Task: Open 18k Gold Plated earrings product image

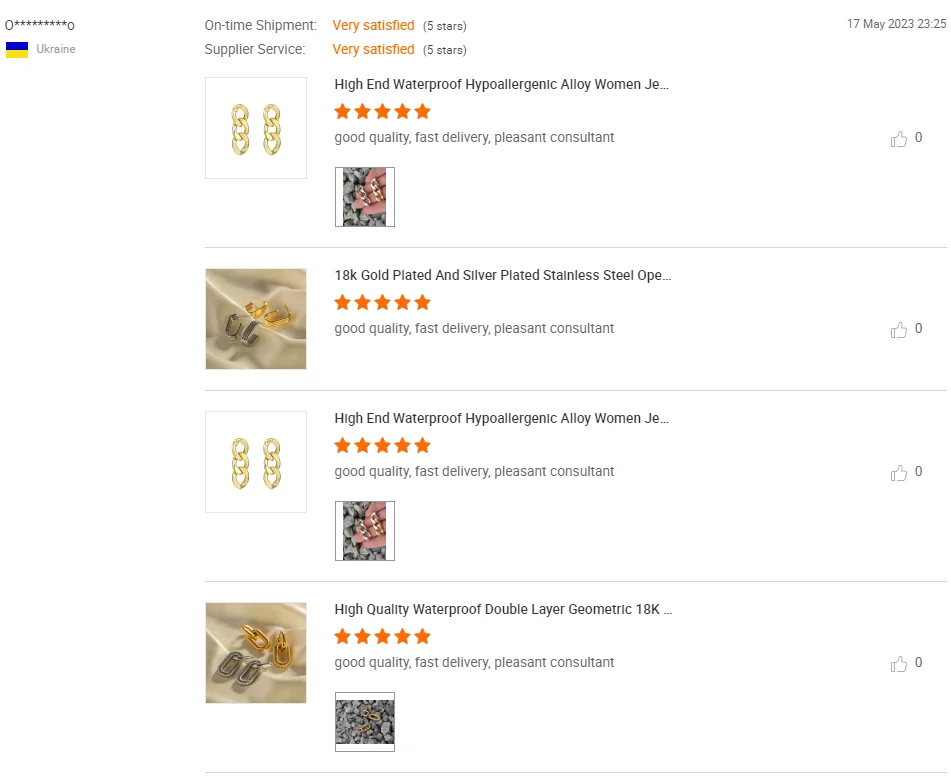Action: 256,319
